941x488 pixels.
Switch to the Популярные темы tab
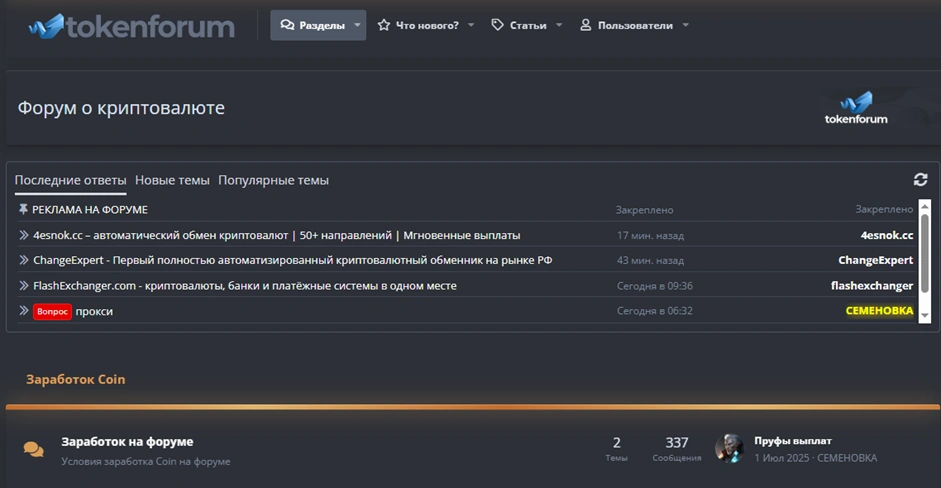pos(273,181)
